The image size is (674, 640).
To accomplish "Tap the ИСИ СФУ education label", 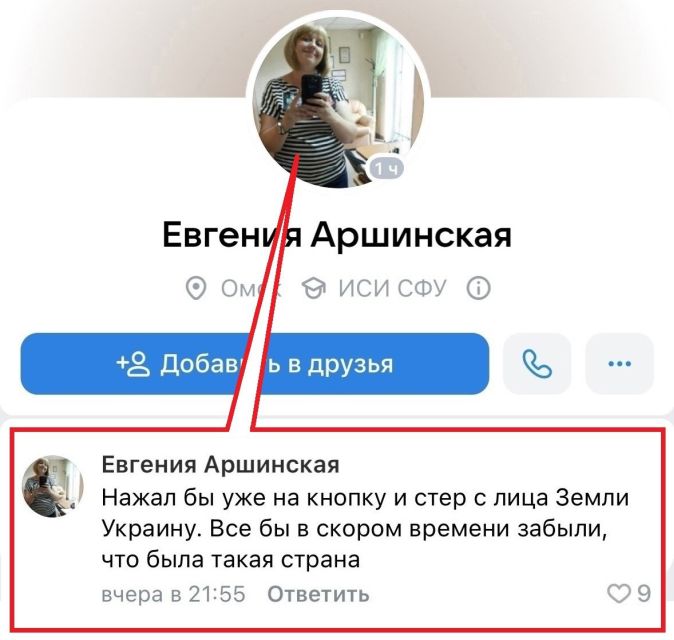I will tap(392, 288).
